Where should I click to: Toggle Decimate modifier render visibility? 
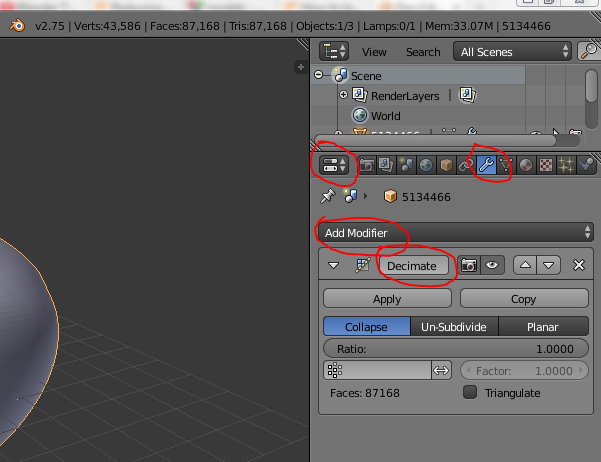point(468,265)
